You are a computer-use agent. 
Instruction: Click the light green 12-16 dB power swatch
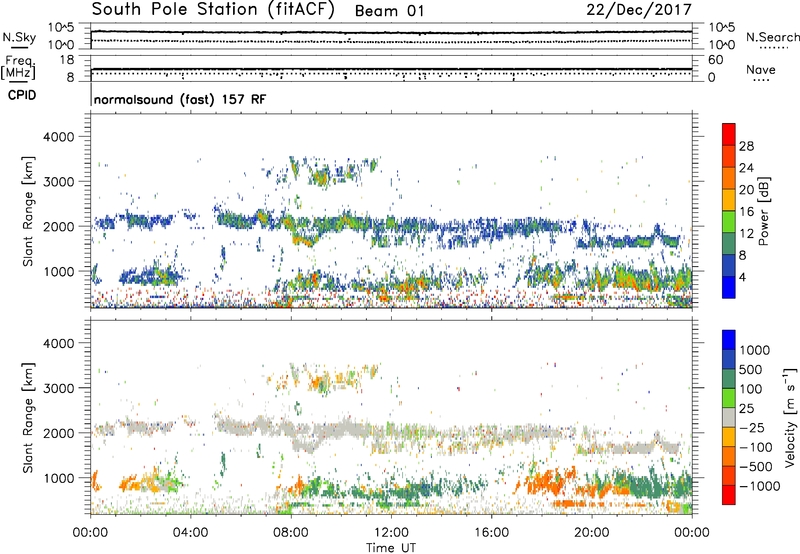click(x=729, y=222)
